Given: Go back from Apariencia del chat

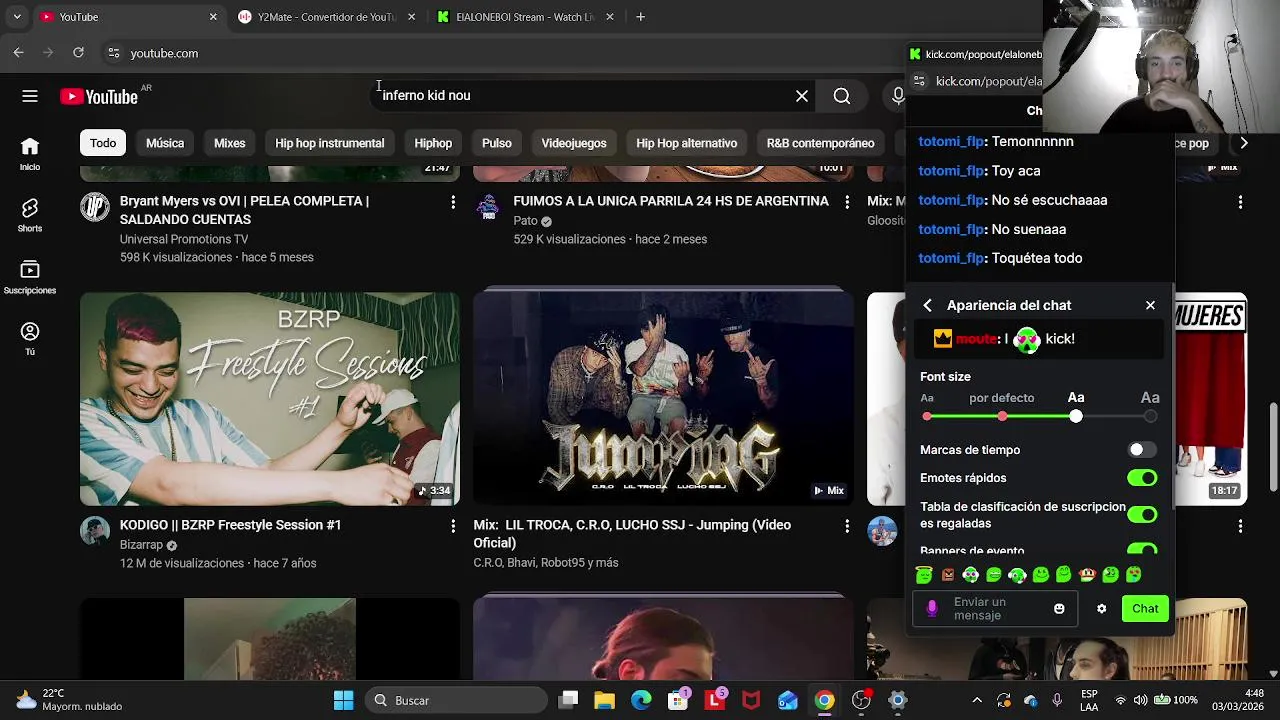Looking at the screenshot, I should pos(927,305).
